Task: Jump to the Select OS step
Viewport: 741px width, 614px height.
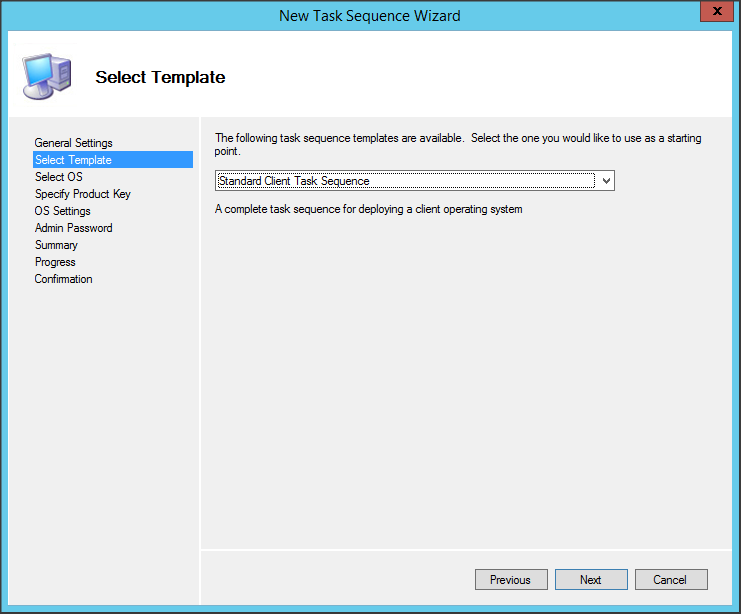Action: (x=58, y=177)
